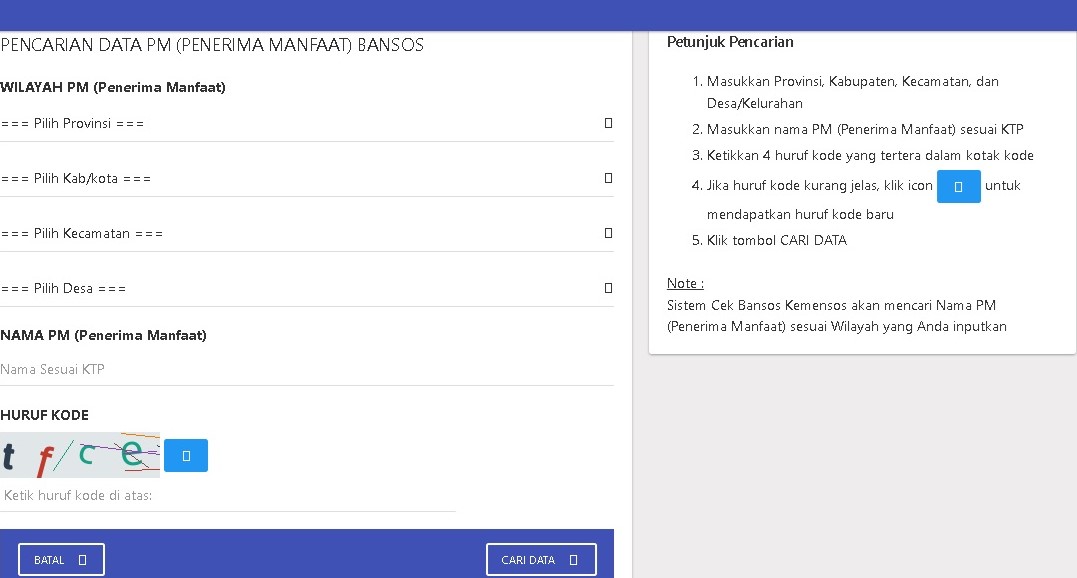Click the 'PENCARIAN DATA PM' page title
Viewport: 1077px width, 578px height.
[x=212, y=45]
